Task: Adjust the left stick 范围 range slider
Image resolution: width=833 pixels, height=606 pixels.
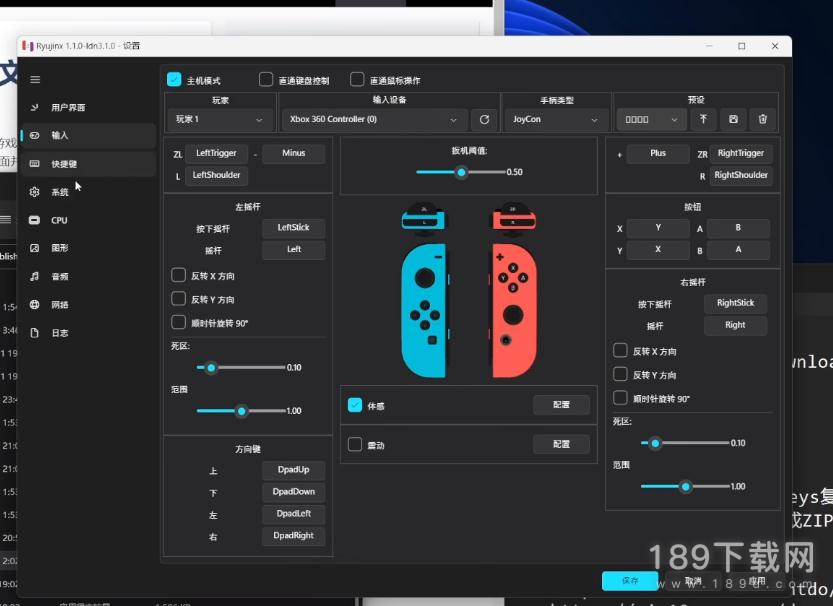Action: pyautogui.click(x=241, y=411)
